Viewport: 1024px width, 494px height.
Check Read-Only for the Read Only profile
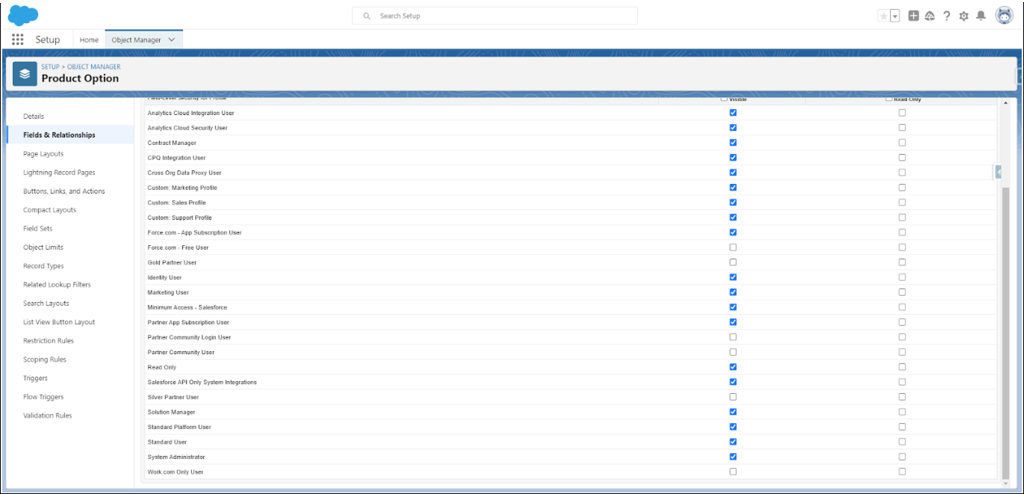(902, 367)
